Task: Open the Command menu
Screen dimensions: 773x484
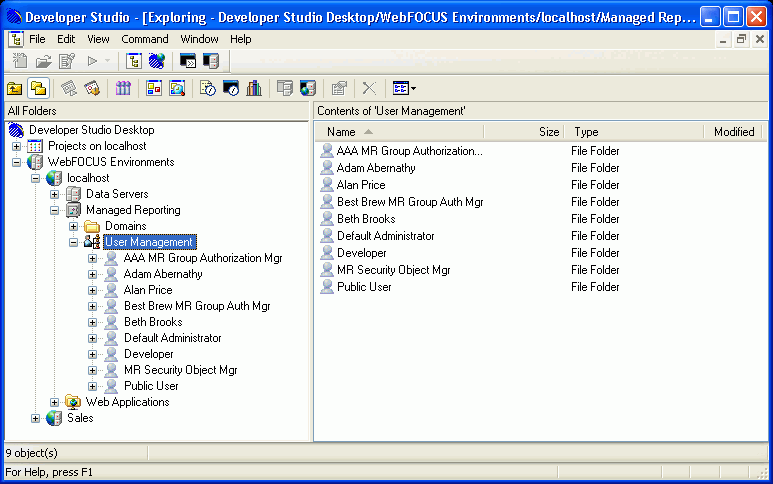Action: [144, 39]
